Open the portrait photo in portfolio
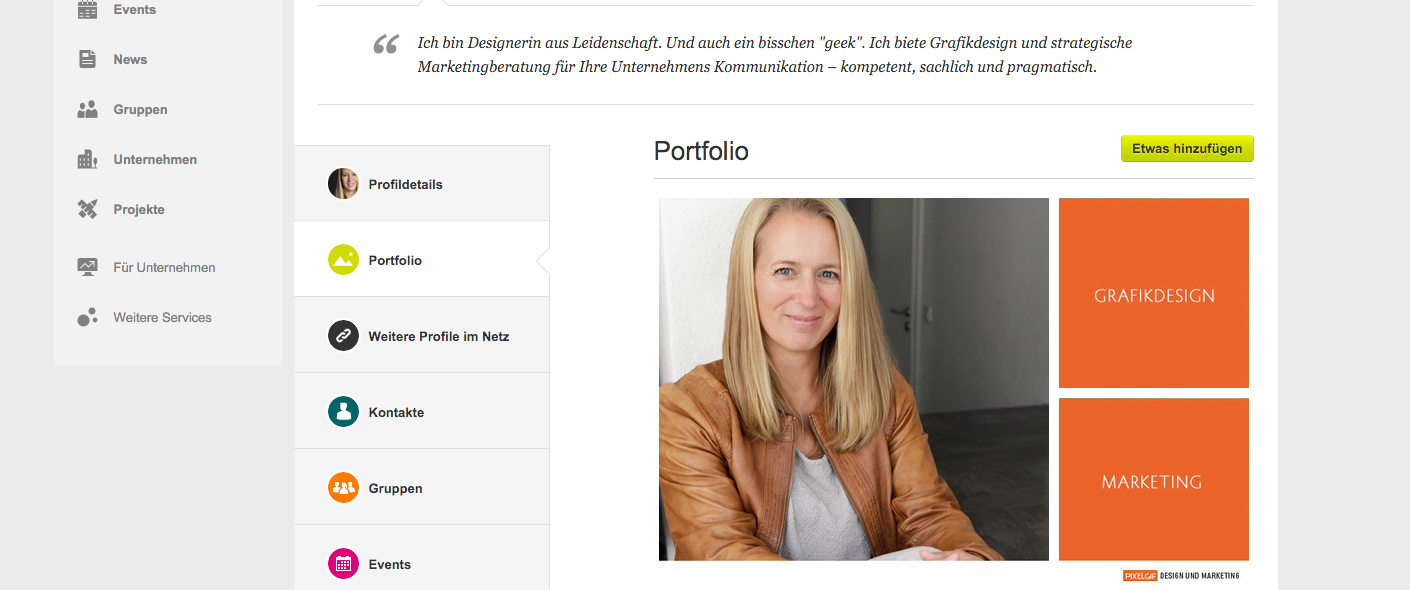Viewport: 1410px width, 590px height. [x=854, y=379]
